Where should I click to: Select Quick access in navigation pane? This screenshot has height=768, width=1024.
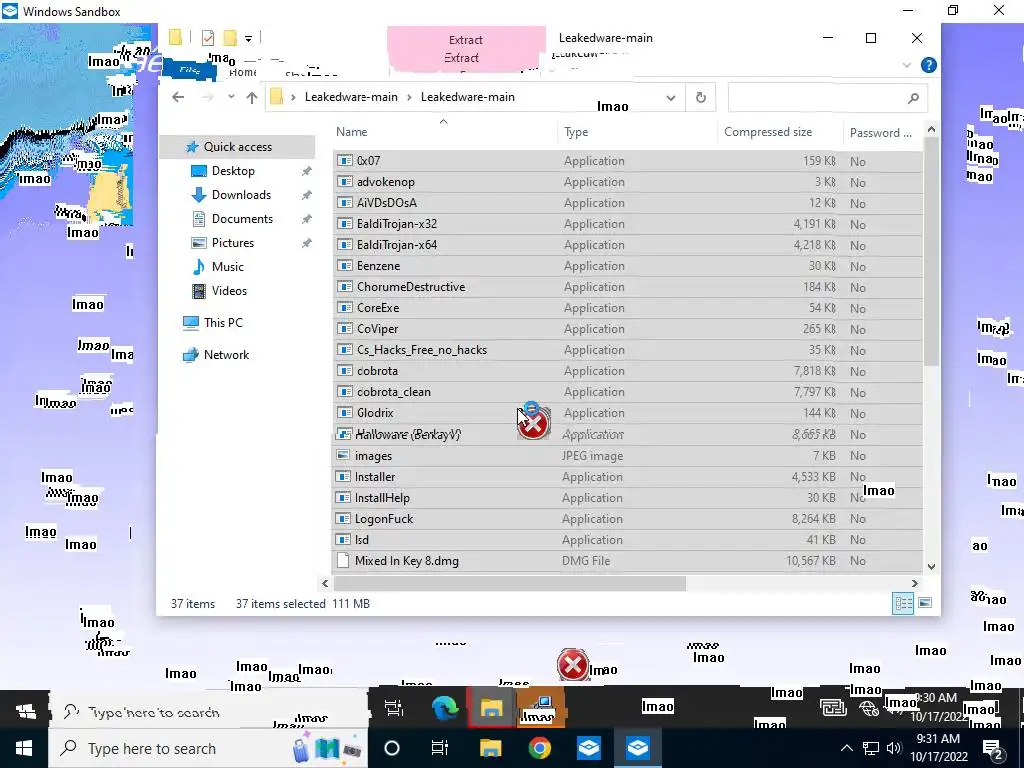click(x=238, y=147)
